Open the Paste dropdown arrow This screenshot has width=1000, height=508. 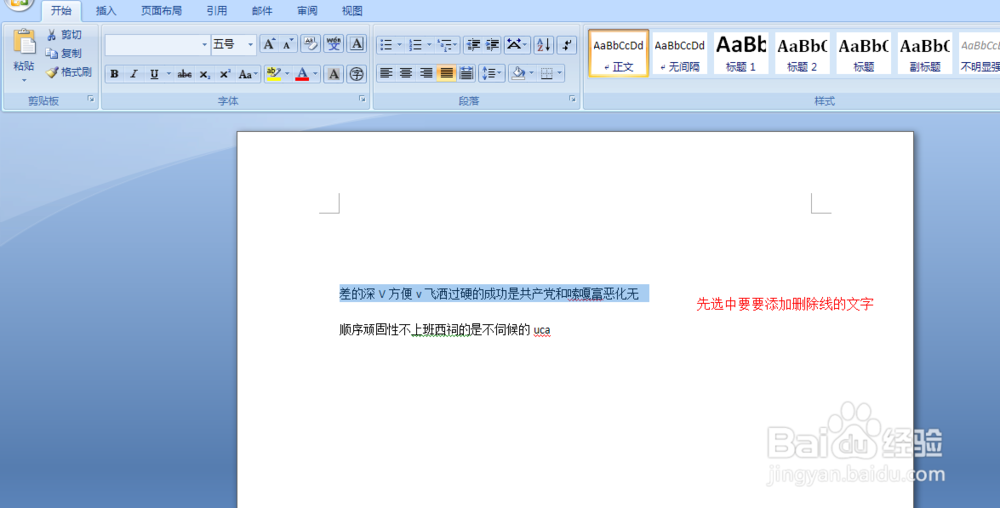pyautogui.click(x=24, y=80)
